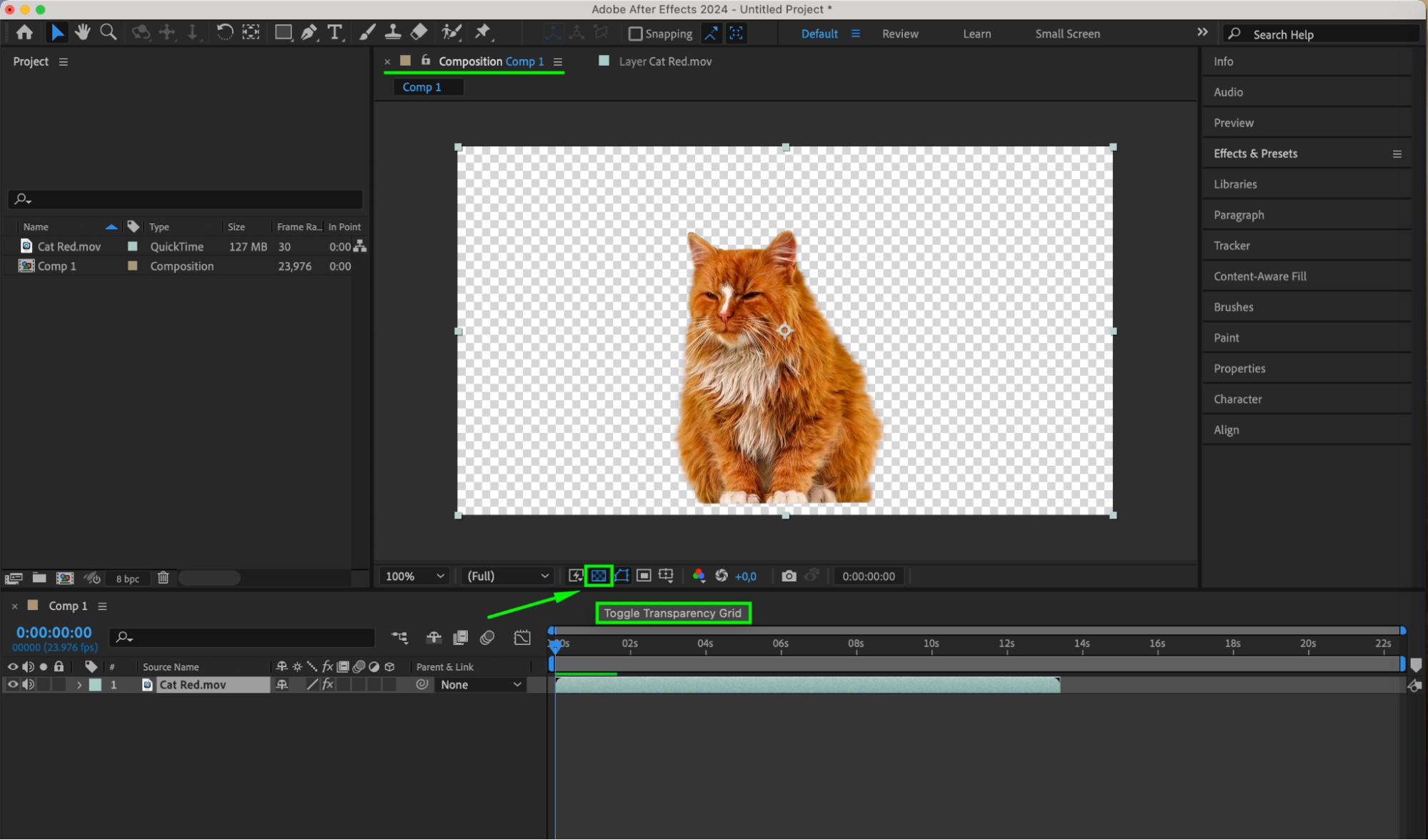
Task: Click the Home icon
Action: [24, 32]
